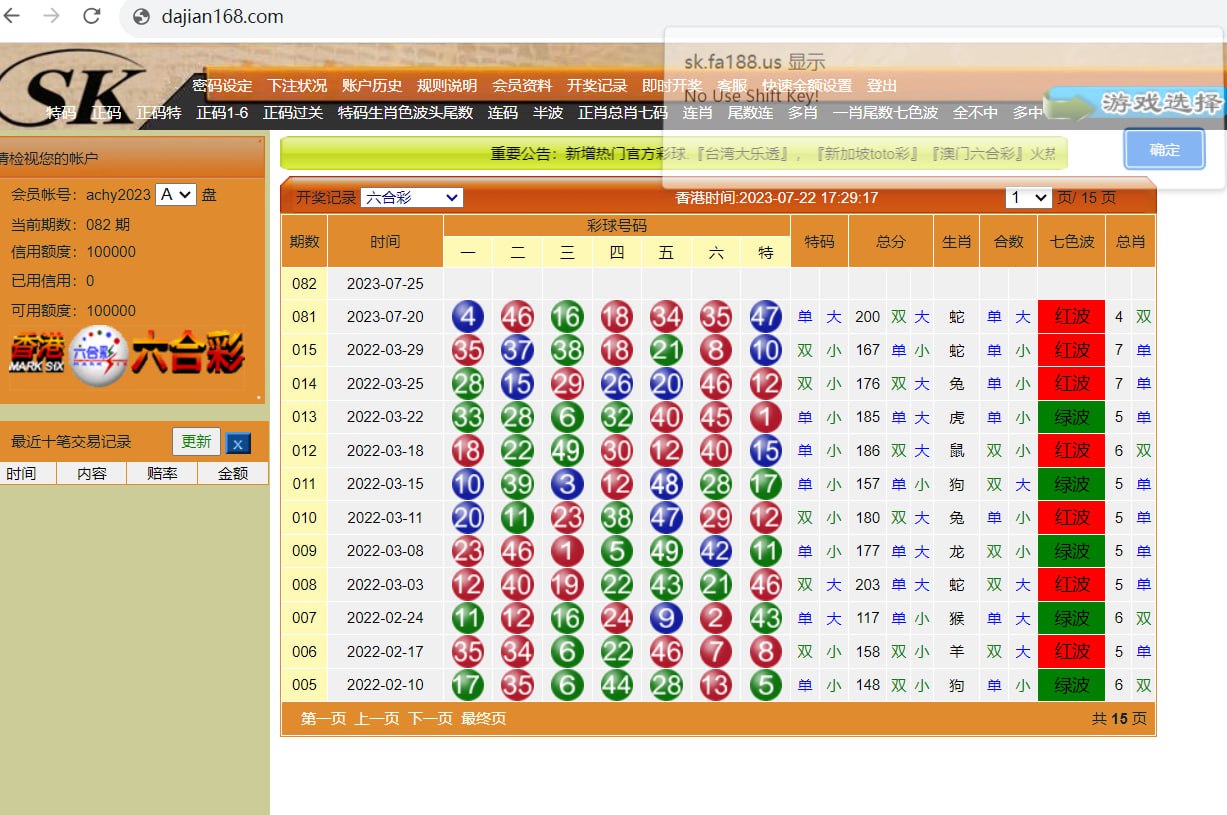The image size is (1227, 815).
Task: Open the page number dropdown
Action: 1028,198
